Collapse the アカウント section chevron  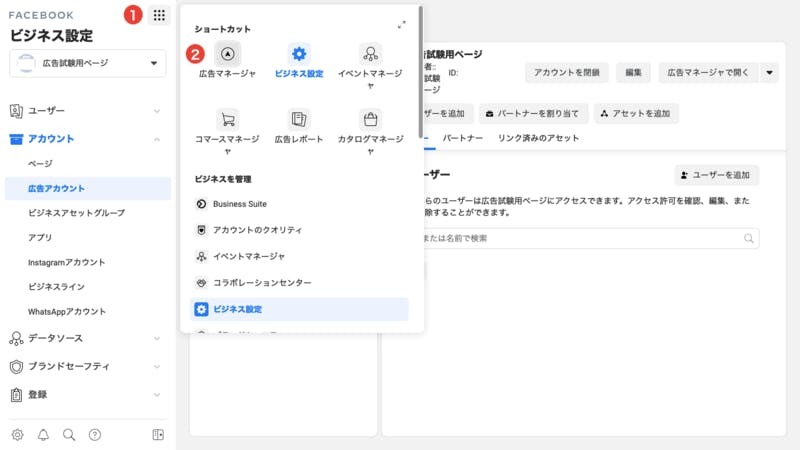[x=157, y=139]
